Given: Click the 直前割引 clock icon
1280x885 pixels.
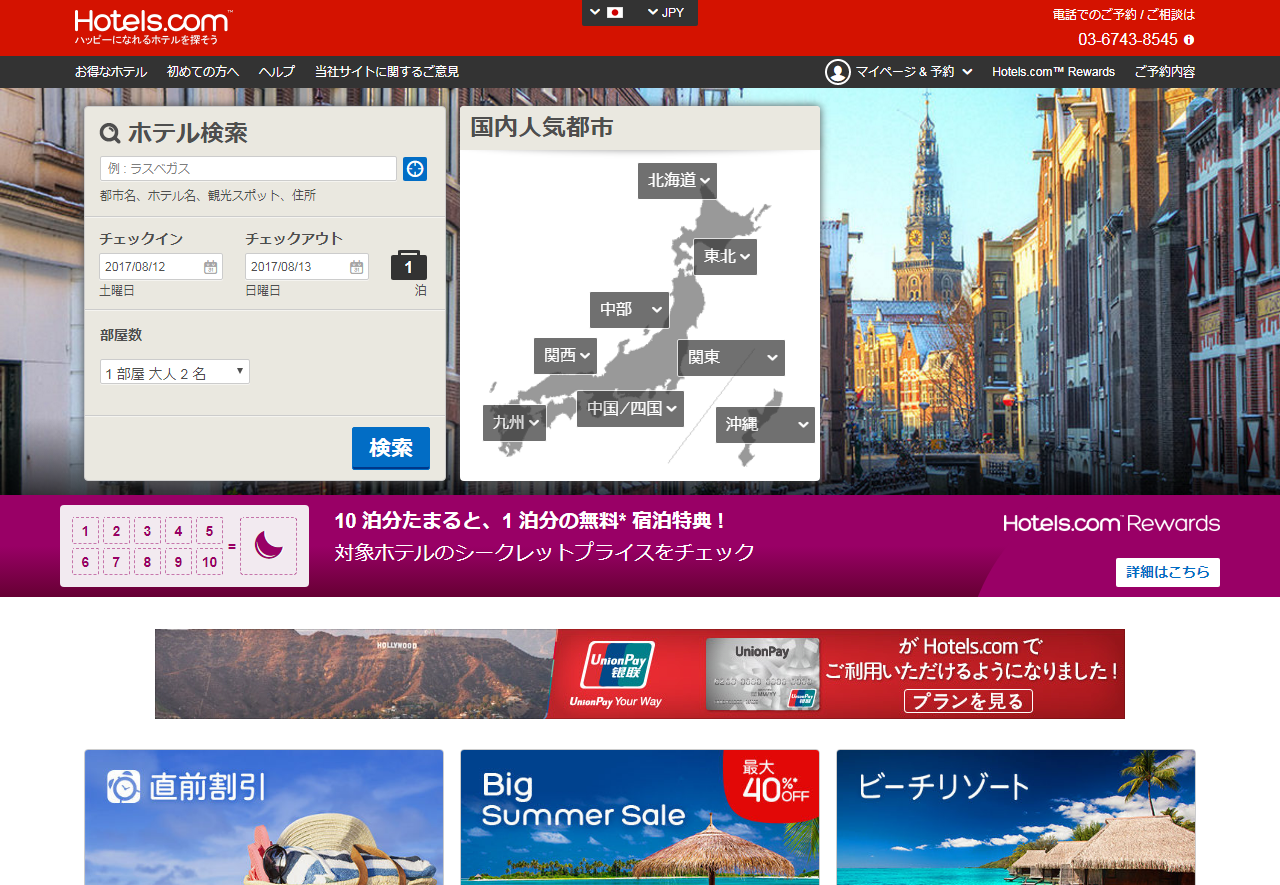Looking at the screenshot, I should (124, 786).
